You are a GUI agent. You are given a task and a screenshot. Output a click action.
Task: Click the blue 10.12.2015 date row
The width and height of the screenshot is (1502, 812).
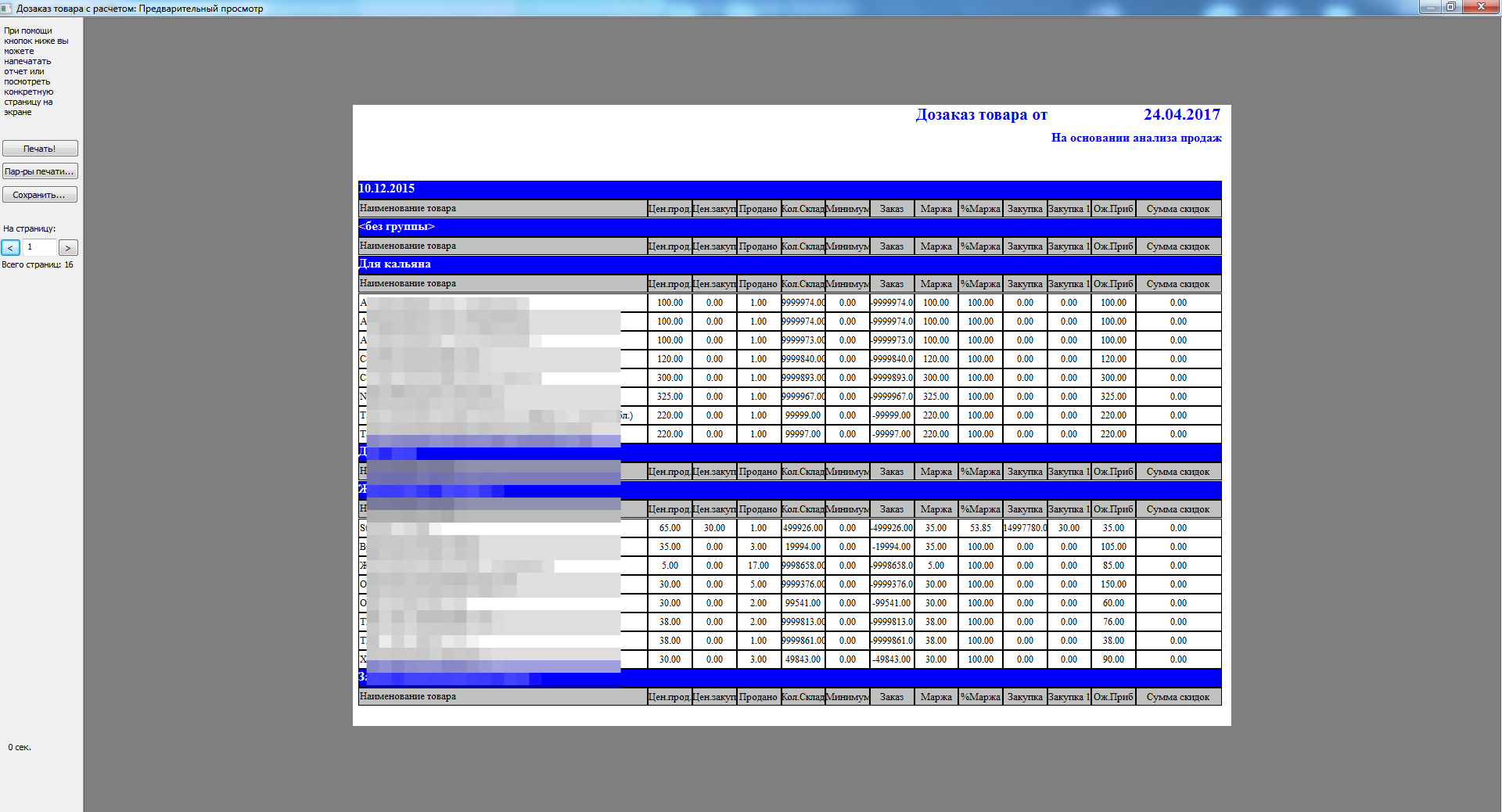(790, 189)
